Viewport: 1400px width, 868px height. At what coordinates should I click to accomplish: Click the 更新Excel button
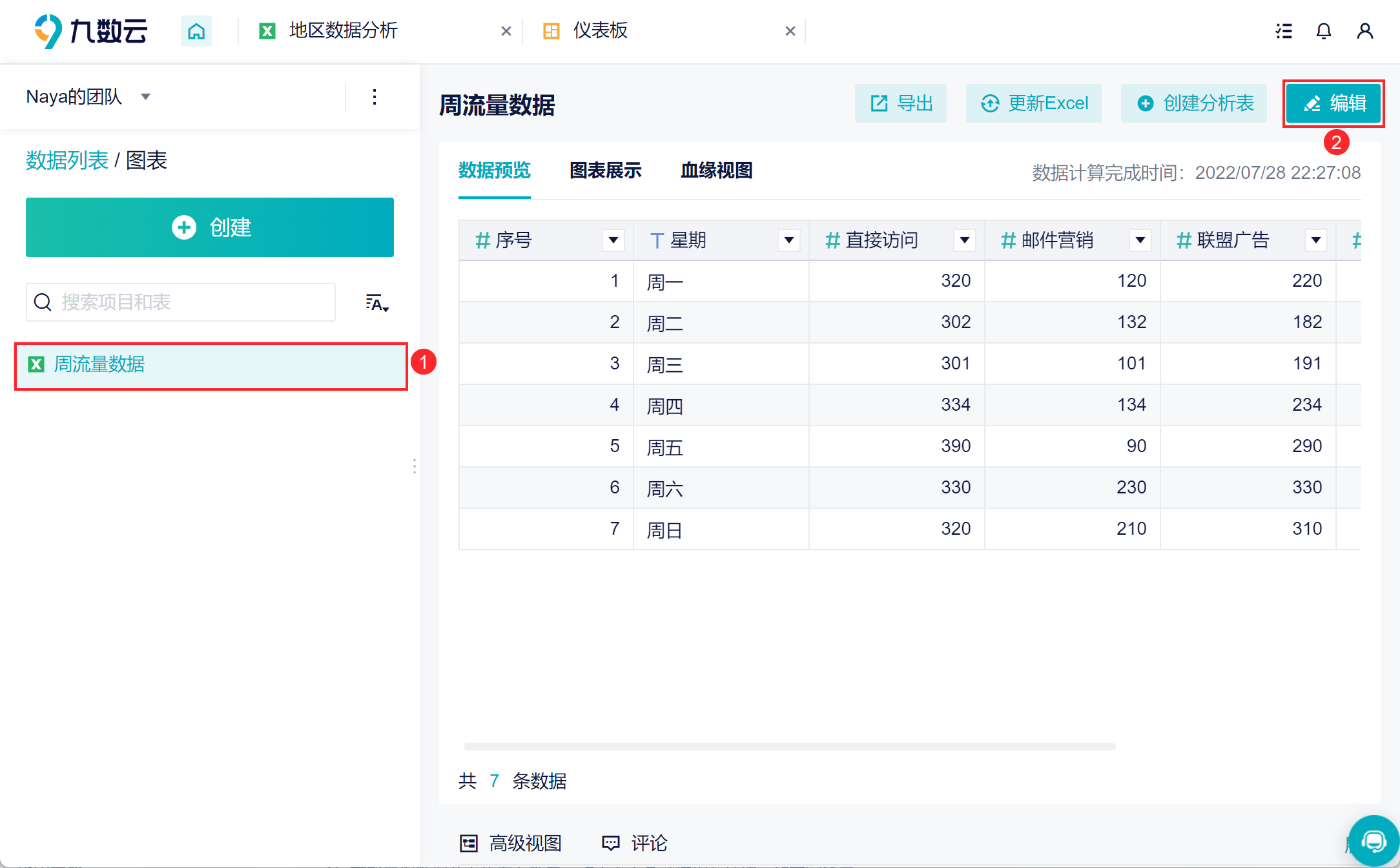(1034, 103)
